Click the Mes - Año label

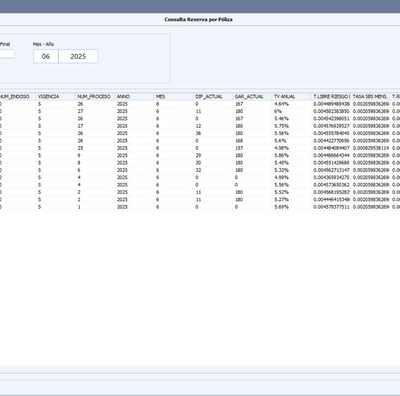click(43, 44)
